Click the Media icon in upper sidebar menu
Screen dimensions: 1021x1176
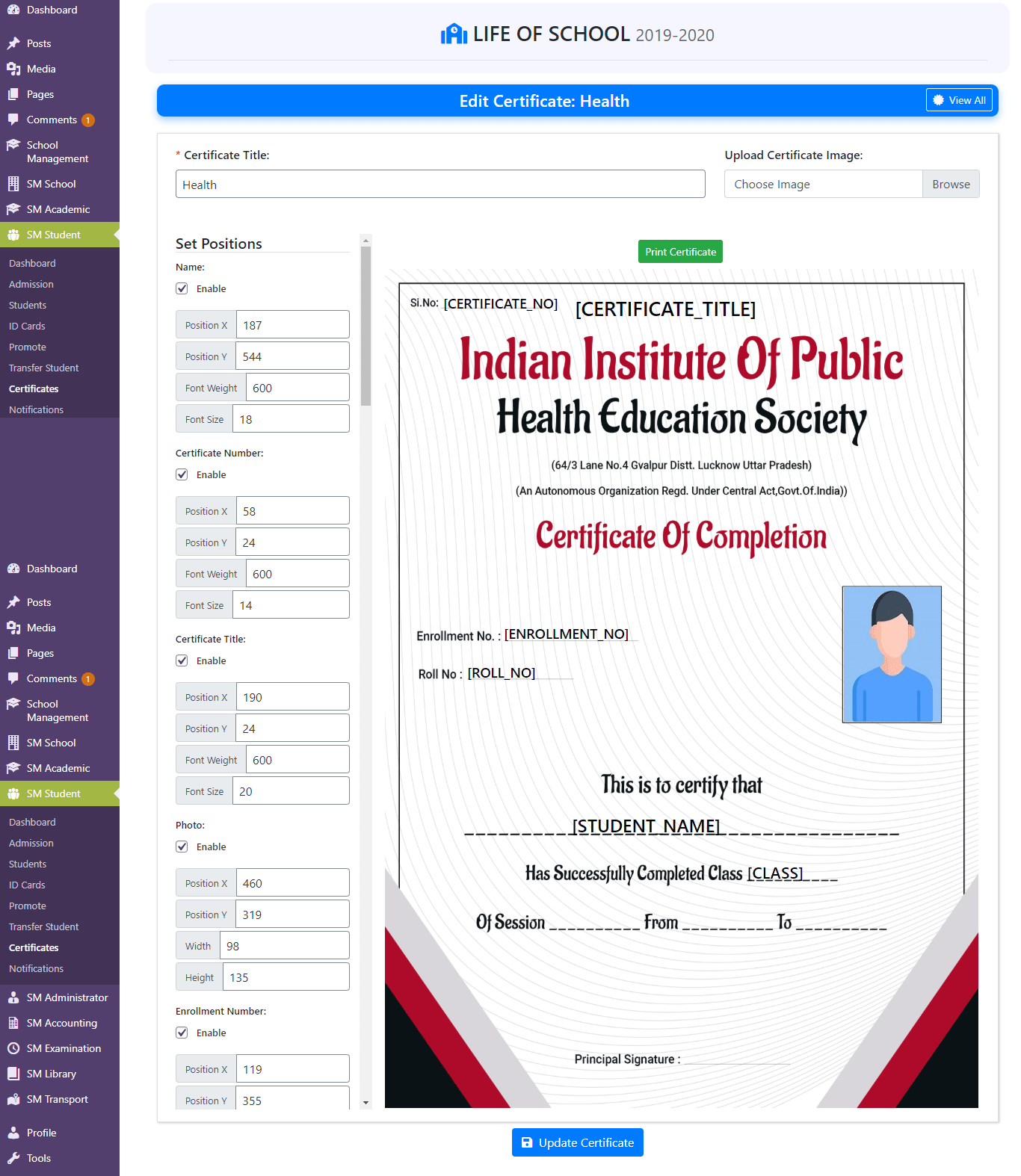pos(13,69)
